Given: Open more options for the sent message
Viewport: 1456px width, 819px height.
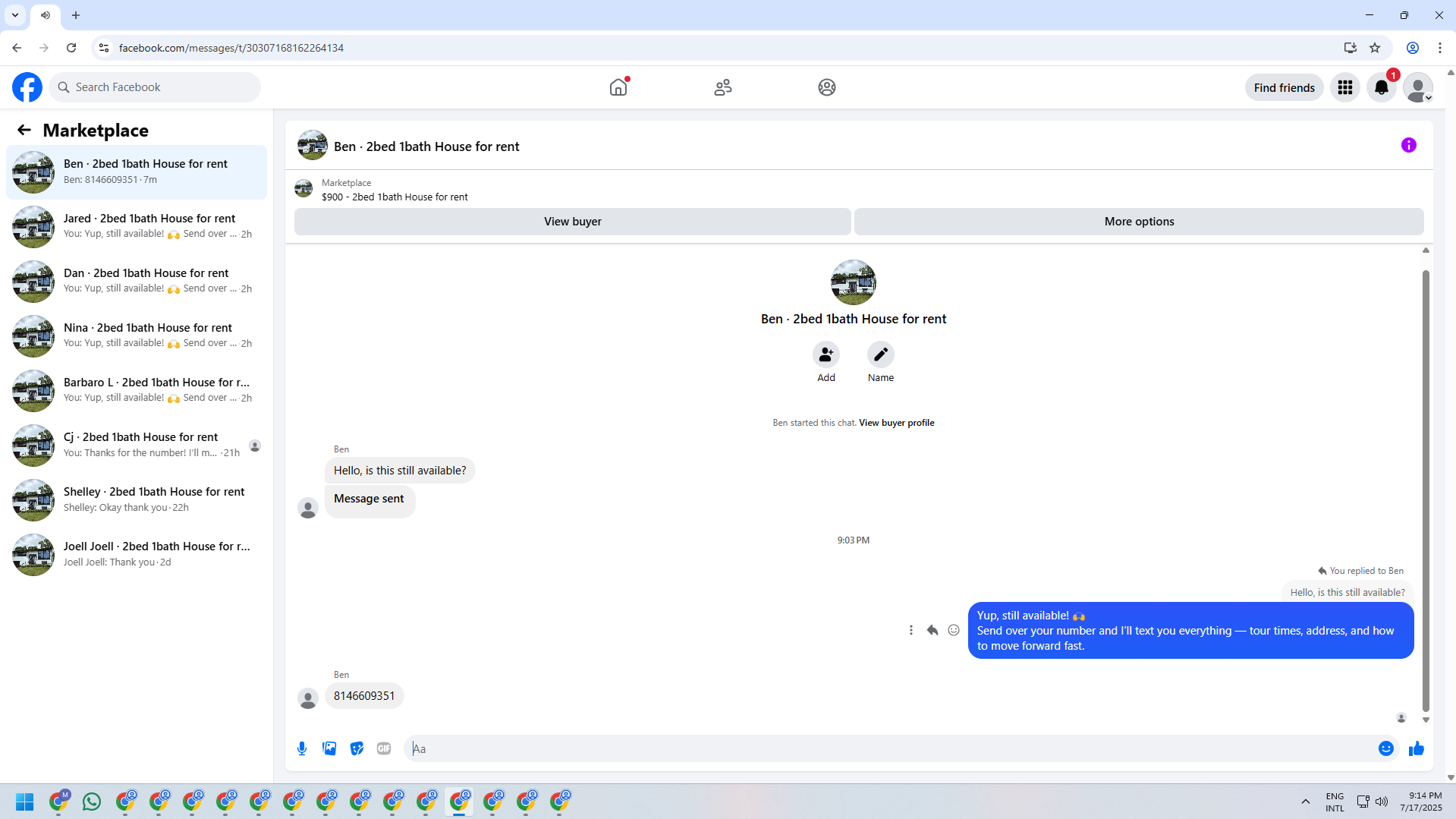Looking at the screenshot, I should coord(911,630).
